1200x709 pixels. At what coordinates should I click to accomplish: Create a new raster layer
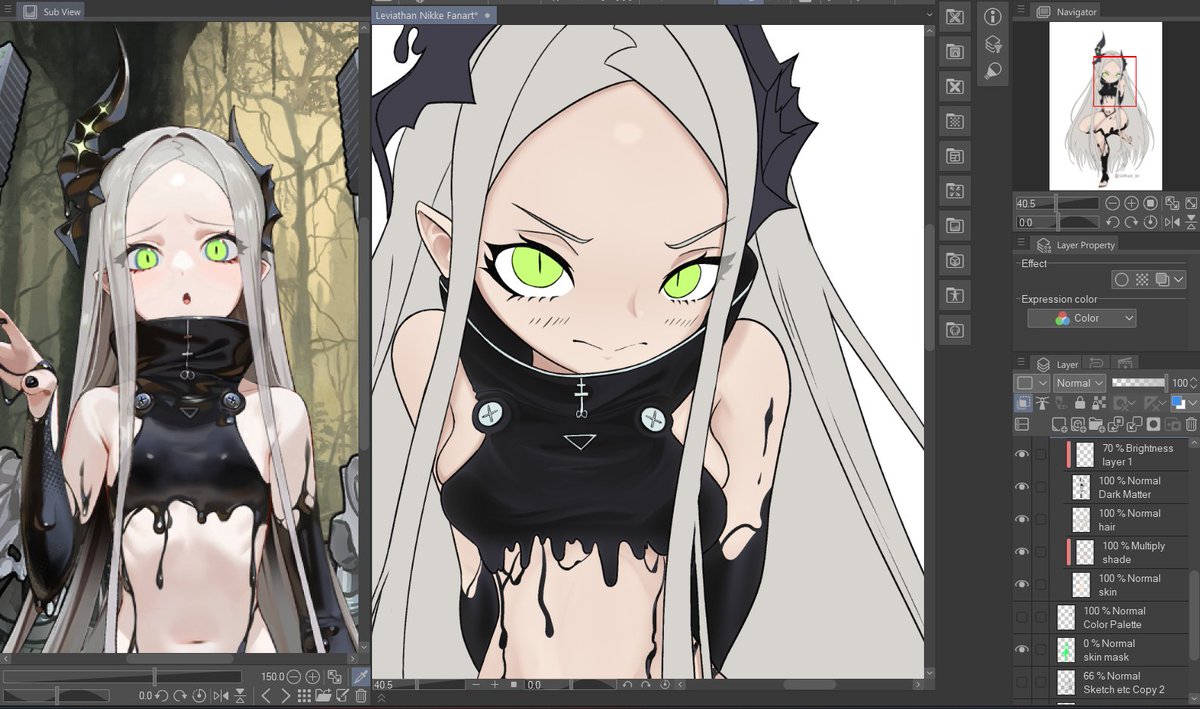click(x=1059, y=425)
